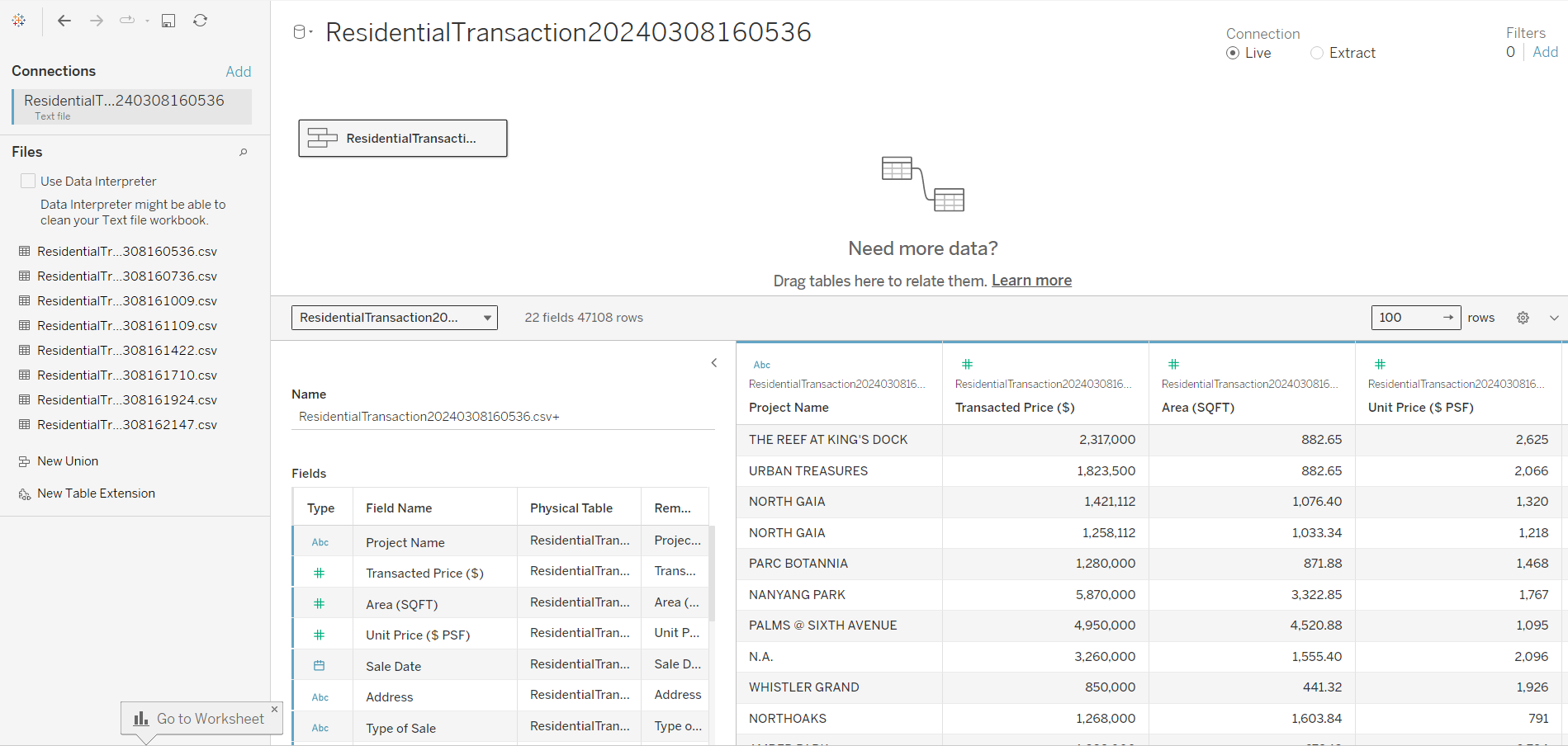Viewport: 1568px width, 746px height.
Task: Click the New Union item
Action: (68, 461)
